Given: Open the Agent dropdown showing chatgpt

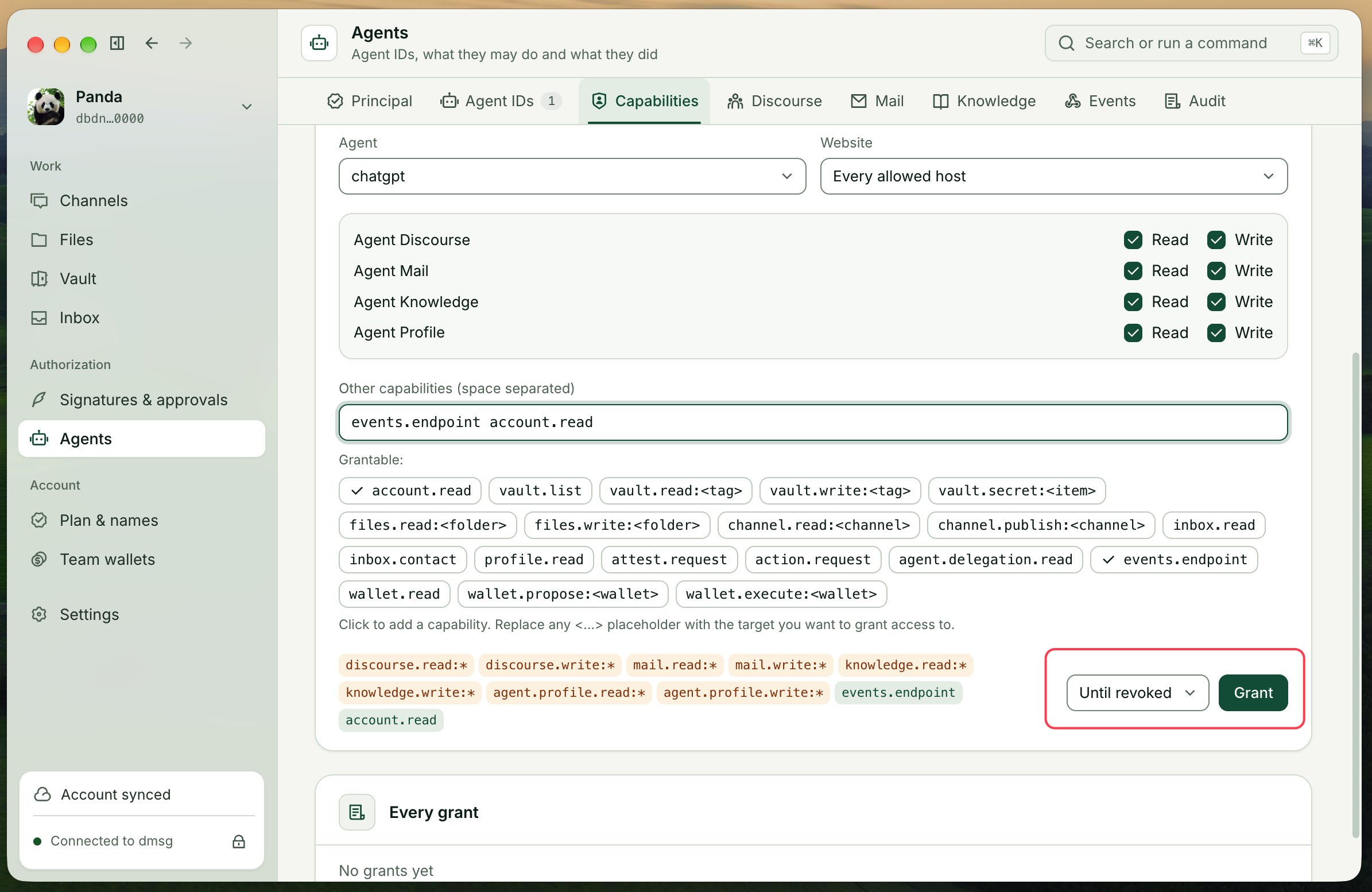Looking at the screenshot, I should (x=572, y=176).
